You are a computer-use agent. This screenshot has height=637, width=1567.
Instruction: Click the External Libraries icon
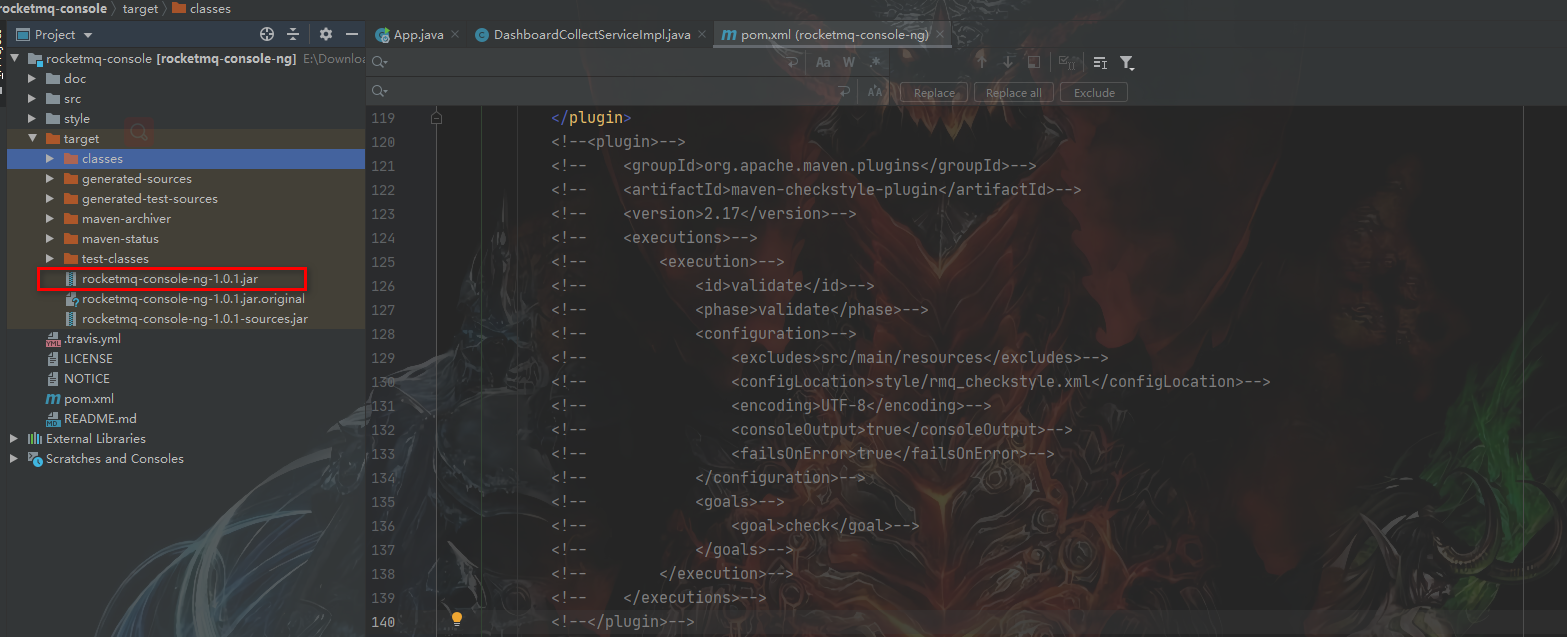[35, 439]
